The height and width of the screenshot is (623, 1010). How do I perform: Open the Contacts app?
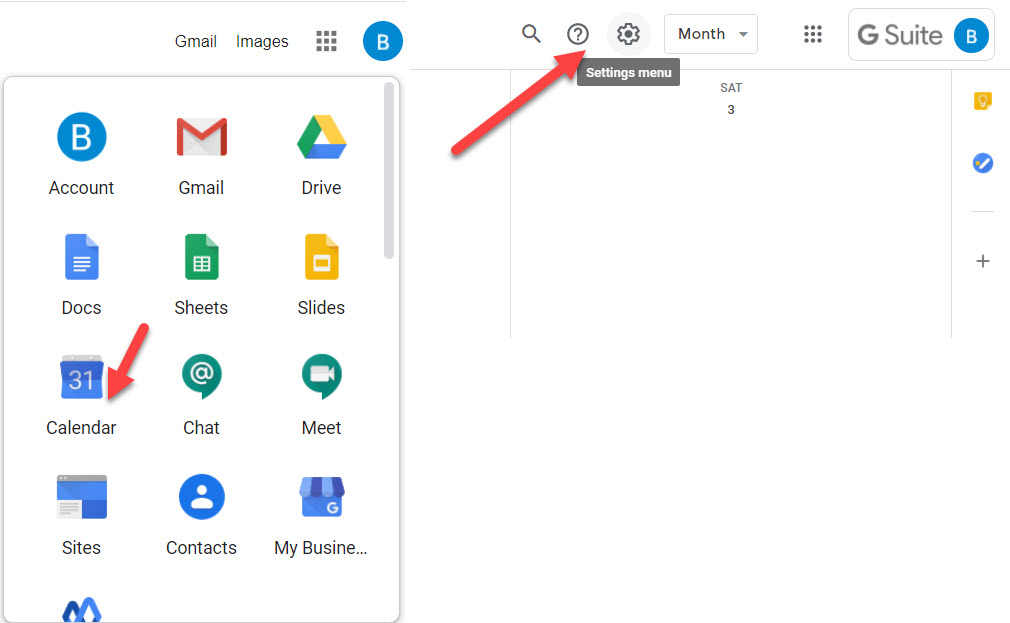click(201, 497)
